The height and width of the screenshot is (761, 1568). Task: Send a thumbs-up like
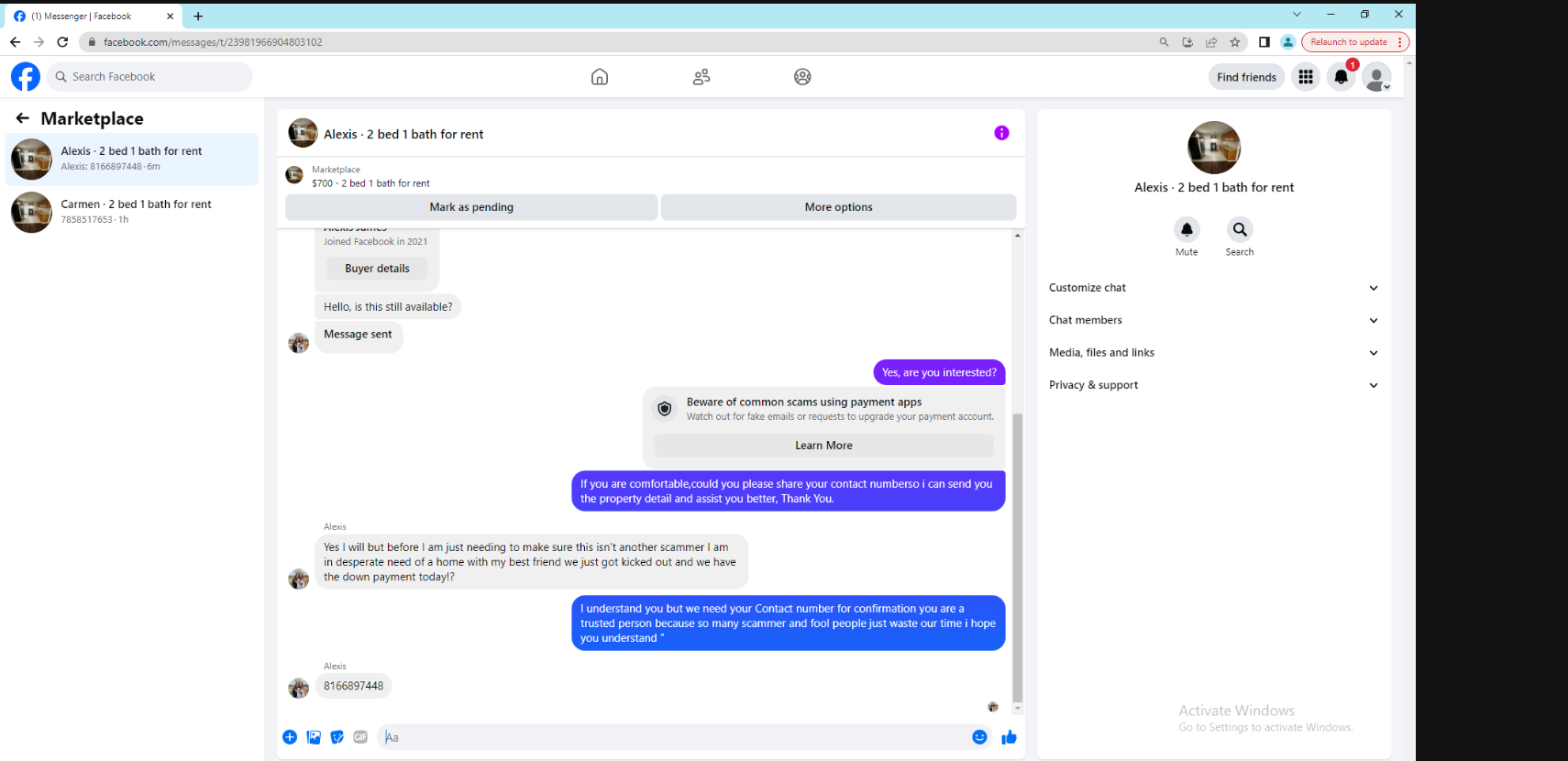[1010, 737]
